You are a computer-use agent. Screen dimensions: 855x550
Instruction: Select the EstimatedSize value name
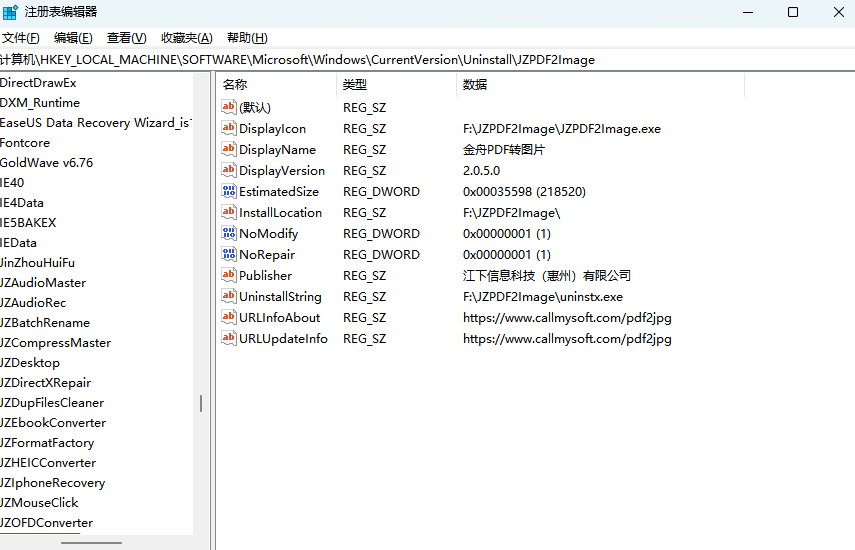tap(279, 191)
